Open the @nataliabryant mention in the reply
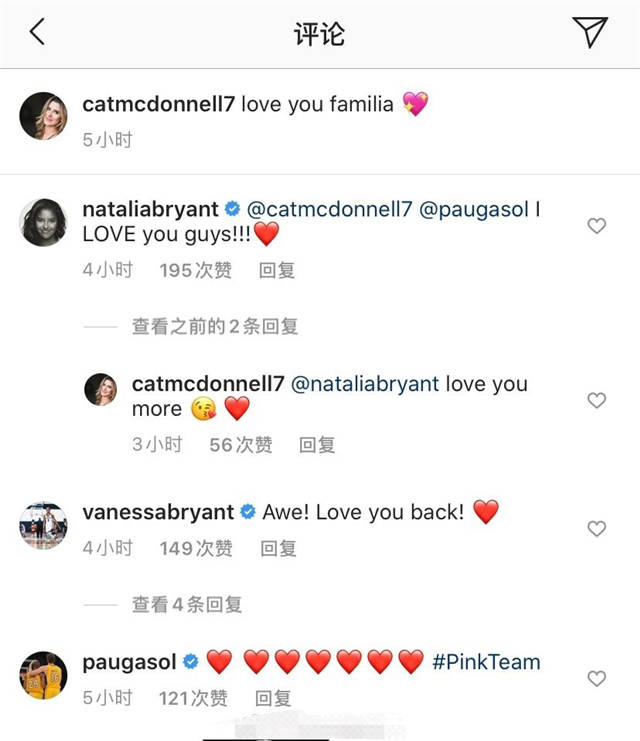 point(364,384)
